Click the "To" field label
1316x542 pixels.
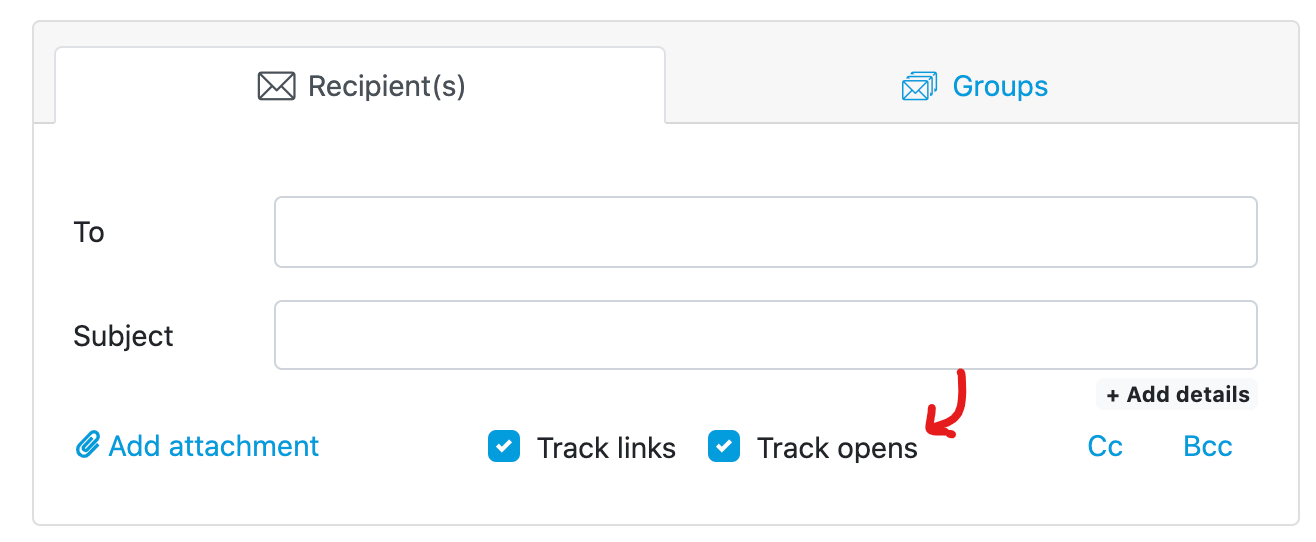pyautogui.click(x=89, y=233)
